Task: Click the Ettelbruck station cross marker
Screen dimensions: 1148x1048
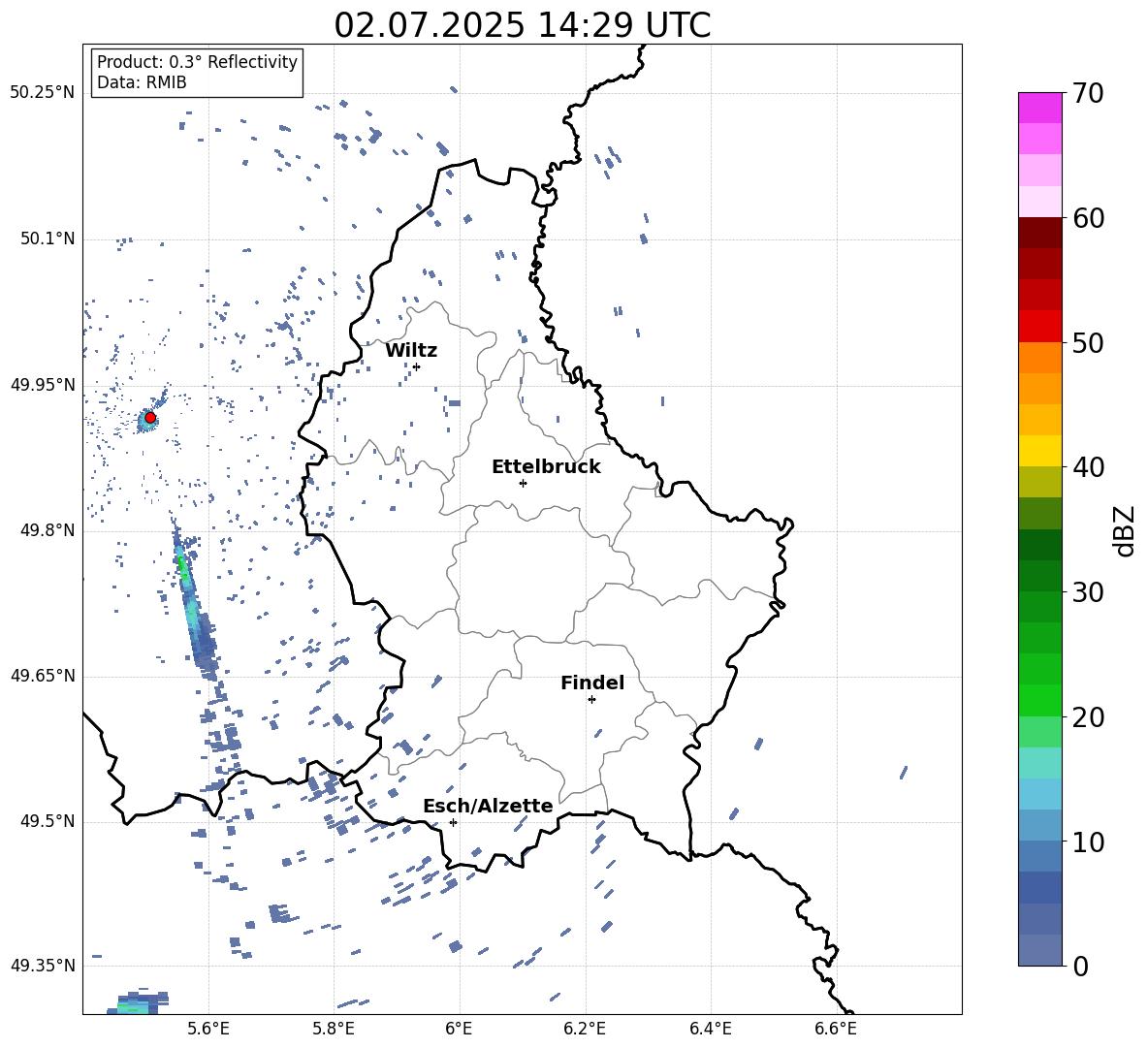Action: coord(523,483)
